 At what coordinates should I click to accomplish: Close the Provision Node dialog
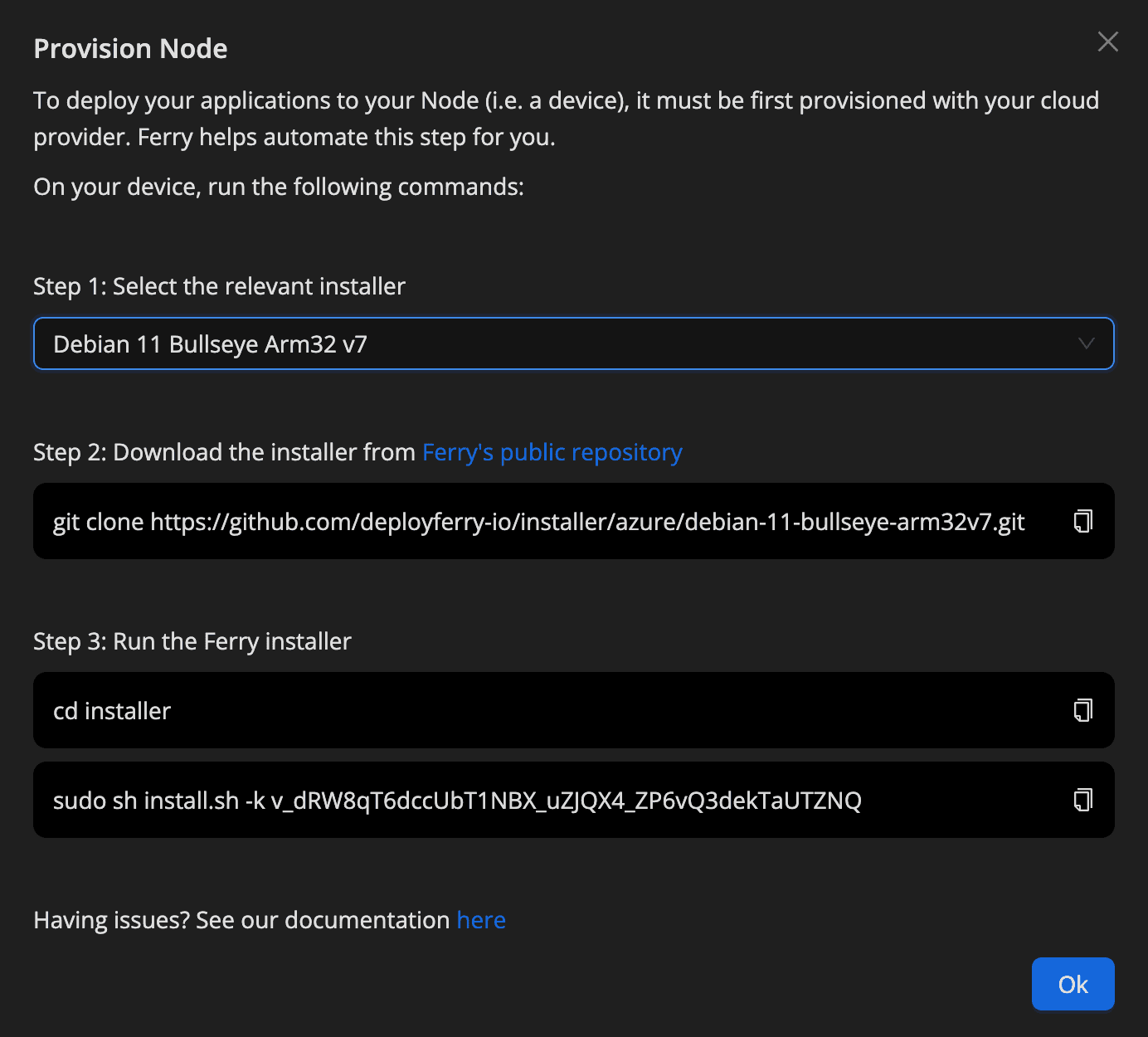[x=1108, y=41]
